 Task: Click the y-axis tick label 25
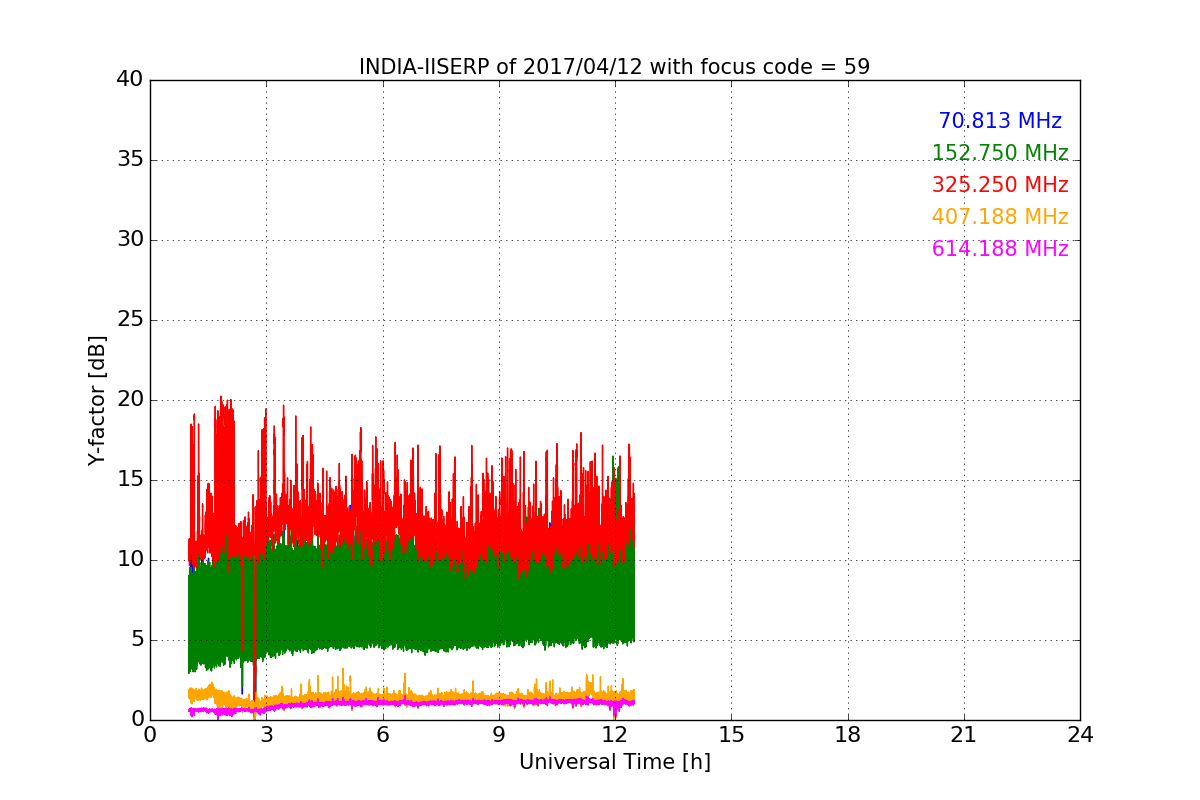[129, 320]
